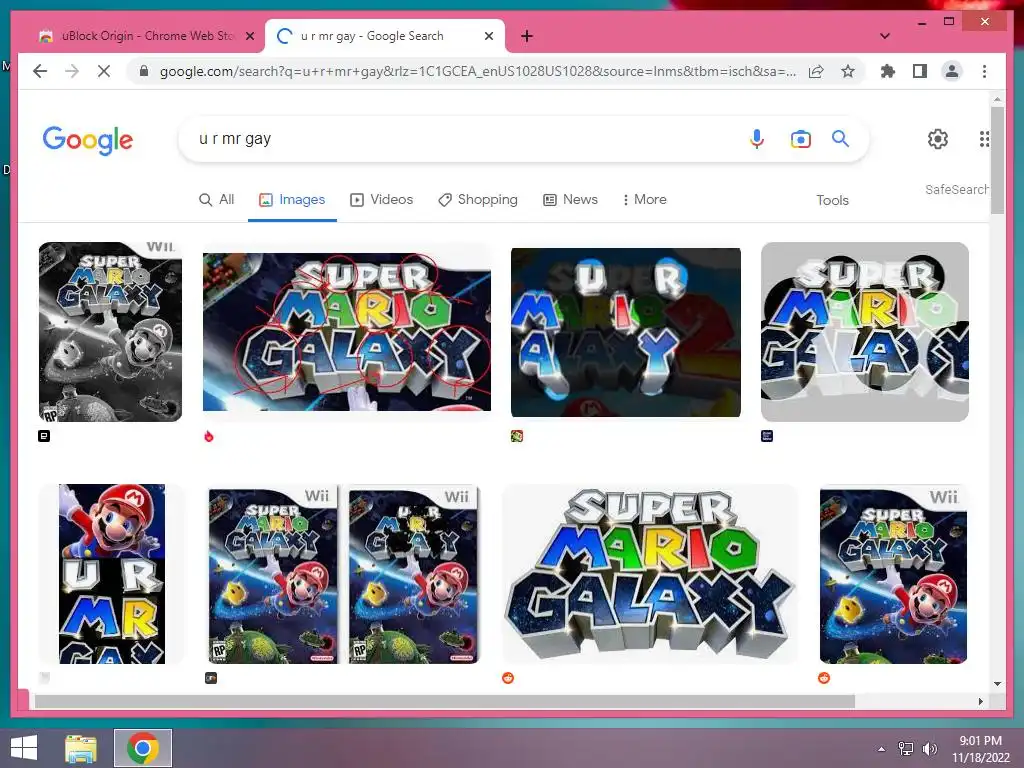Viewport: 1024px width, 768px height.
Task: Click the vertical scrollbar up arrow
Action: tap(997, 99)
